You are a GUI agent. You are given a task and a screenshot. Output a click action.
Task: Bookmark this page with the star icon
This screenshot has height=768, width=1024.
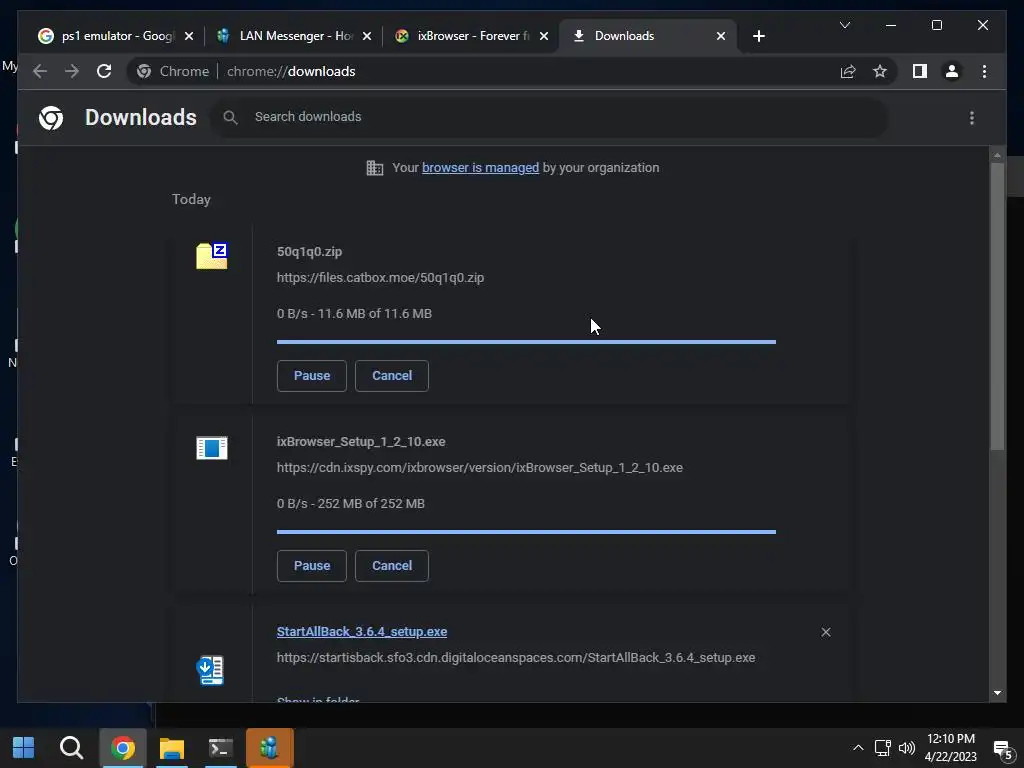(880, 71)
